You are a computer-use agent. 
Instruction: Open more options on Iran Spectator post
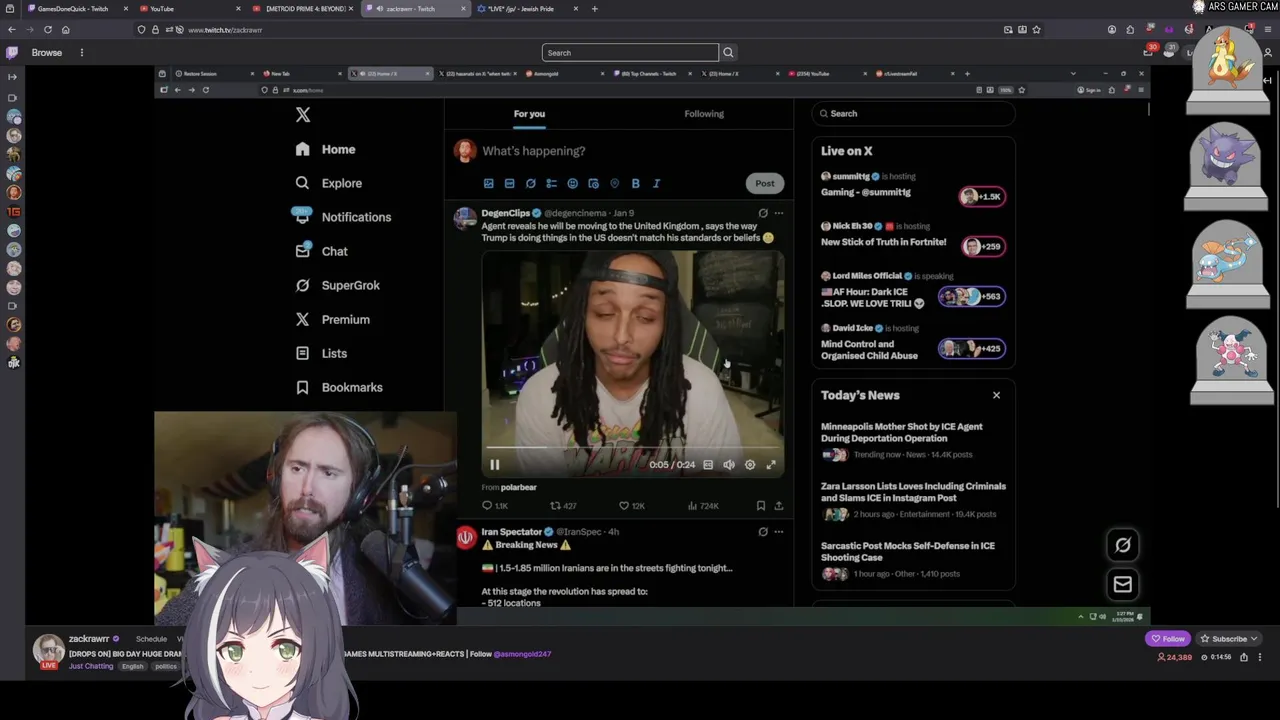(x=779, y=532)
